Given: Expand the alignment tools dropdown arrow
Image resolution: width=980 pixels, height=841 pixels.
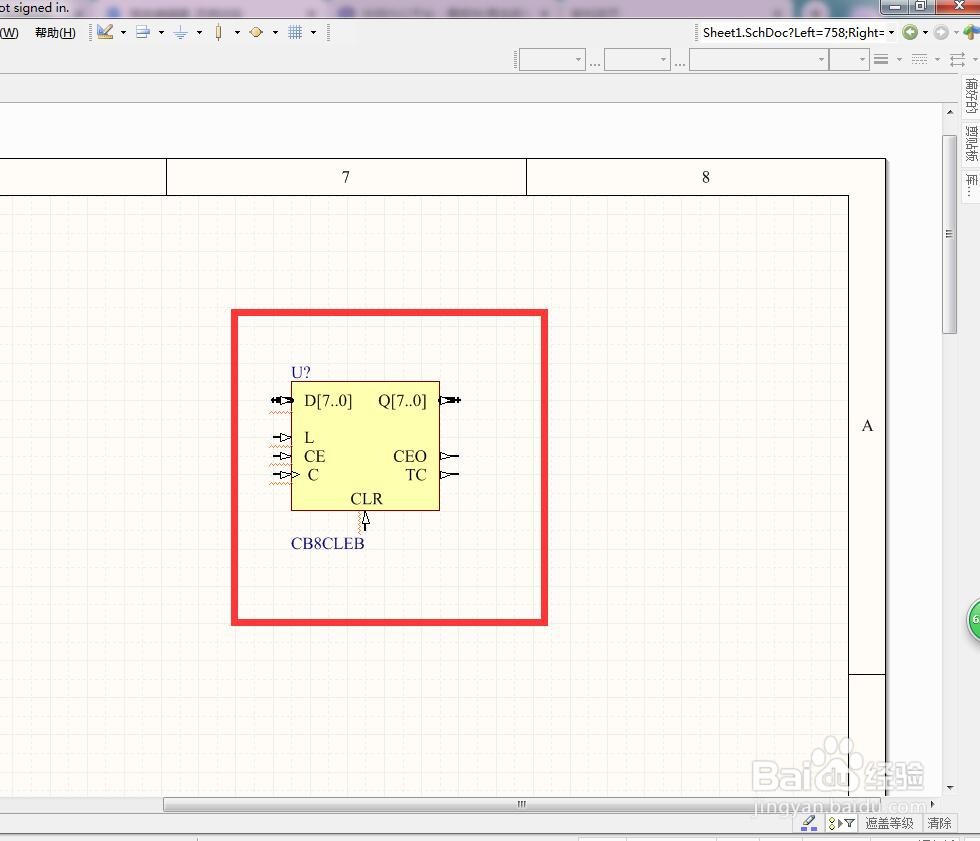Looking at the screenshot, I should coord(161,32).
